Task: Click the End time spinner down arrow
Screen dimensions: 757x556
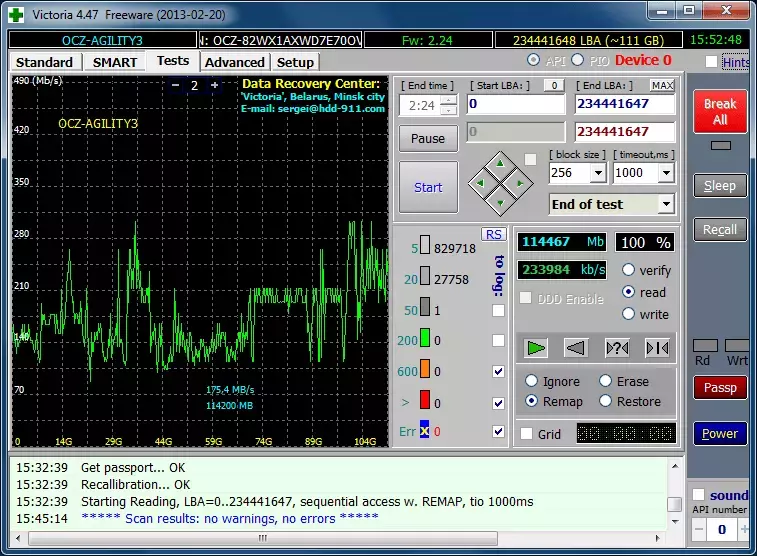Action: (x=449, y=111)
